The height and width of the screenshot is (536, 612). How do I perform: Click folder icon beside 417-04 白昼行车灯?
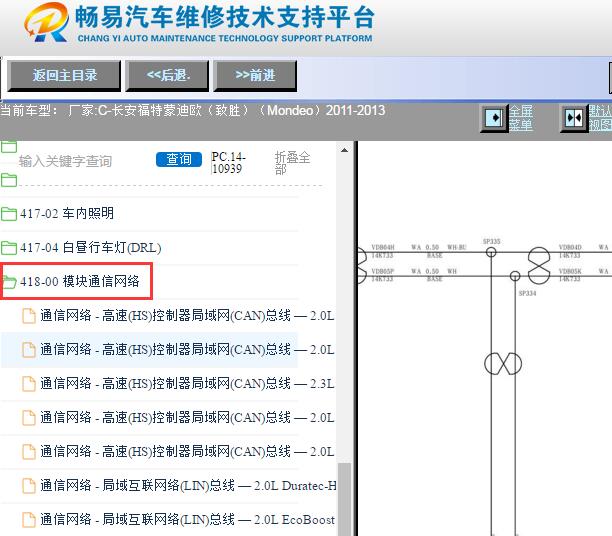9,248
